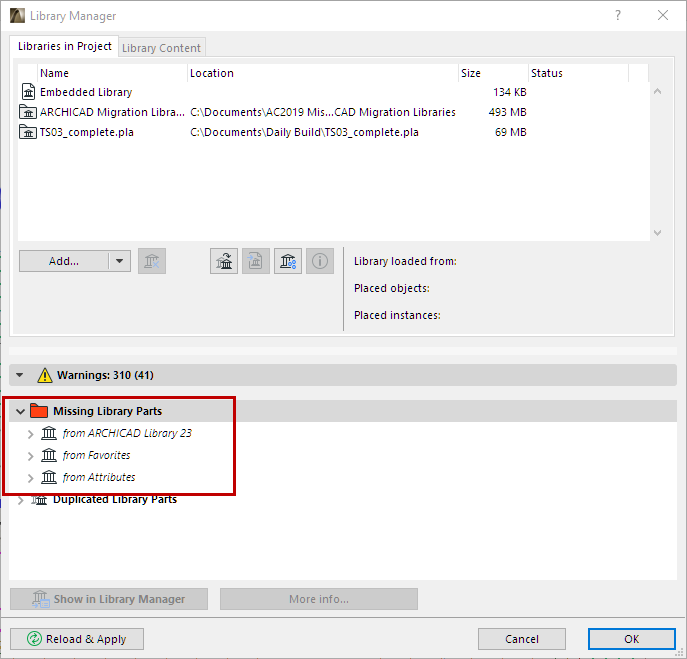The image size is (687, 659).
Task: Select from Favorites item
Action: tap(96, 455)
